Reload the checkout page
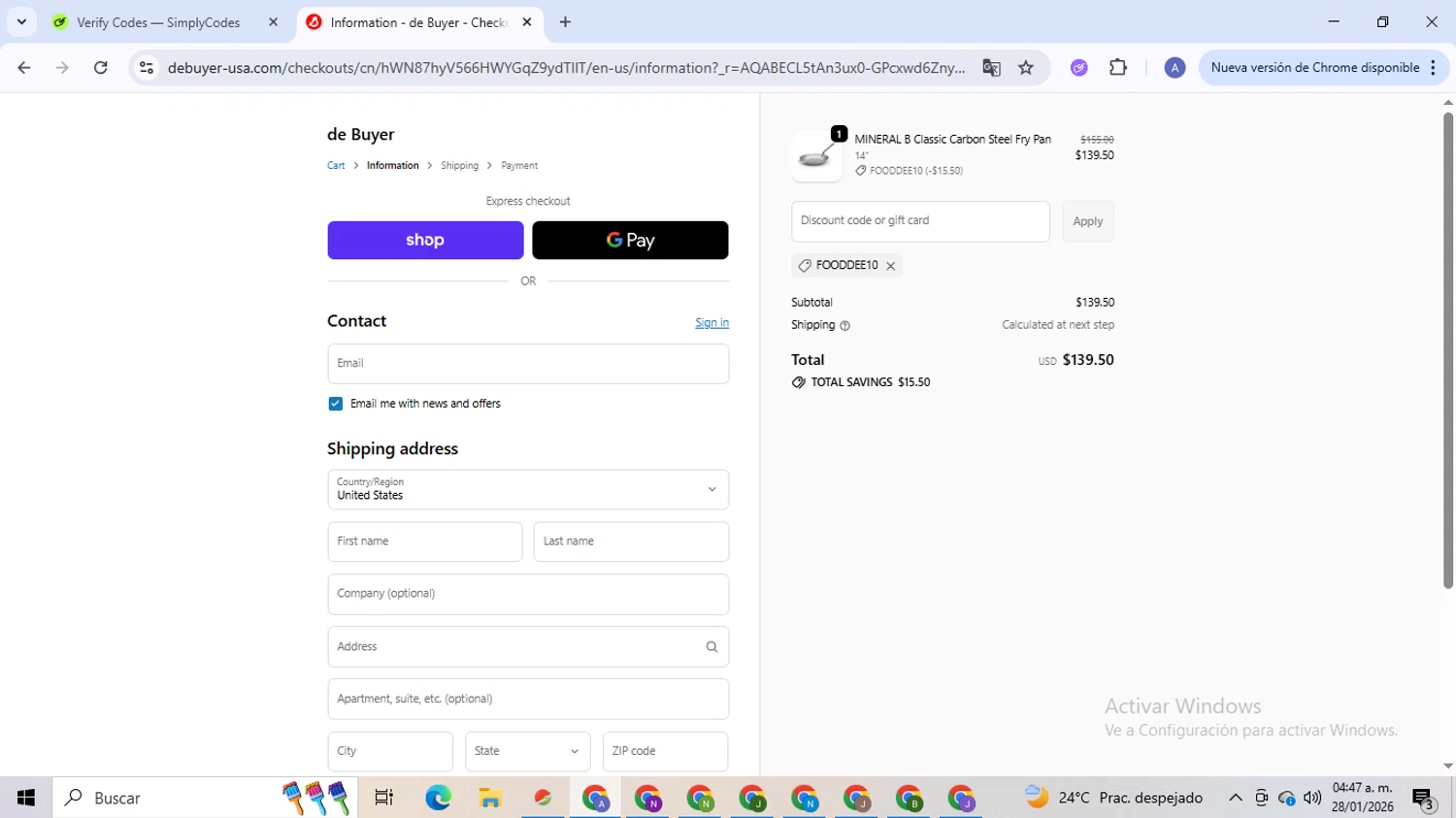Screen dimensions: 1456x818 (101, 68)
